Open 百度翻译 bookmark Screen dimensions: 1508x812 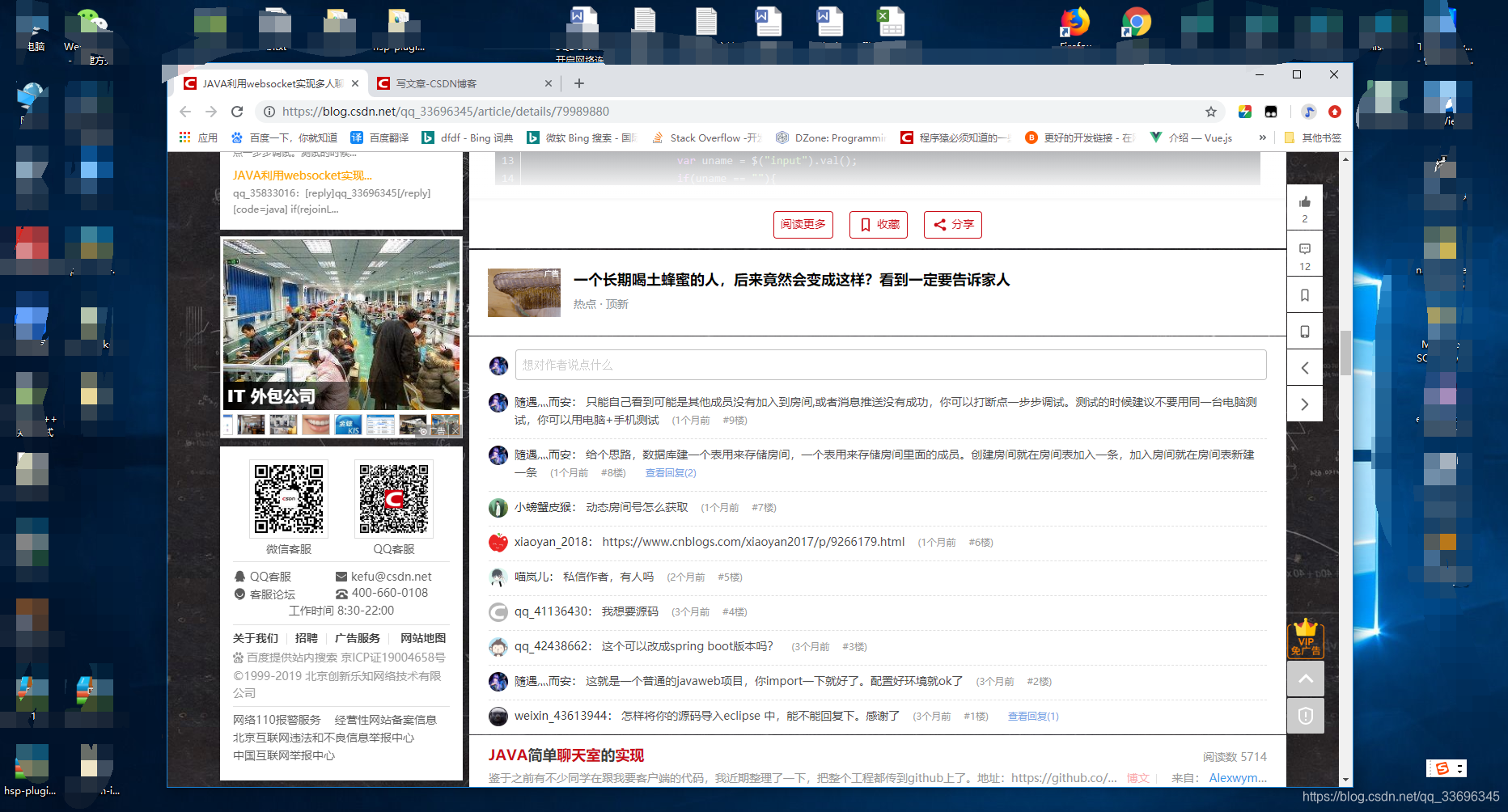tap(379, 137)
